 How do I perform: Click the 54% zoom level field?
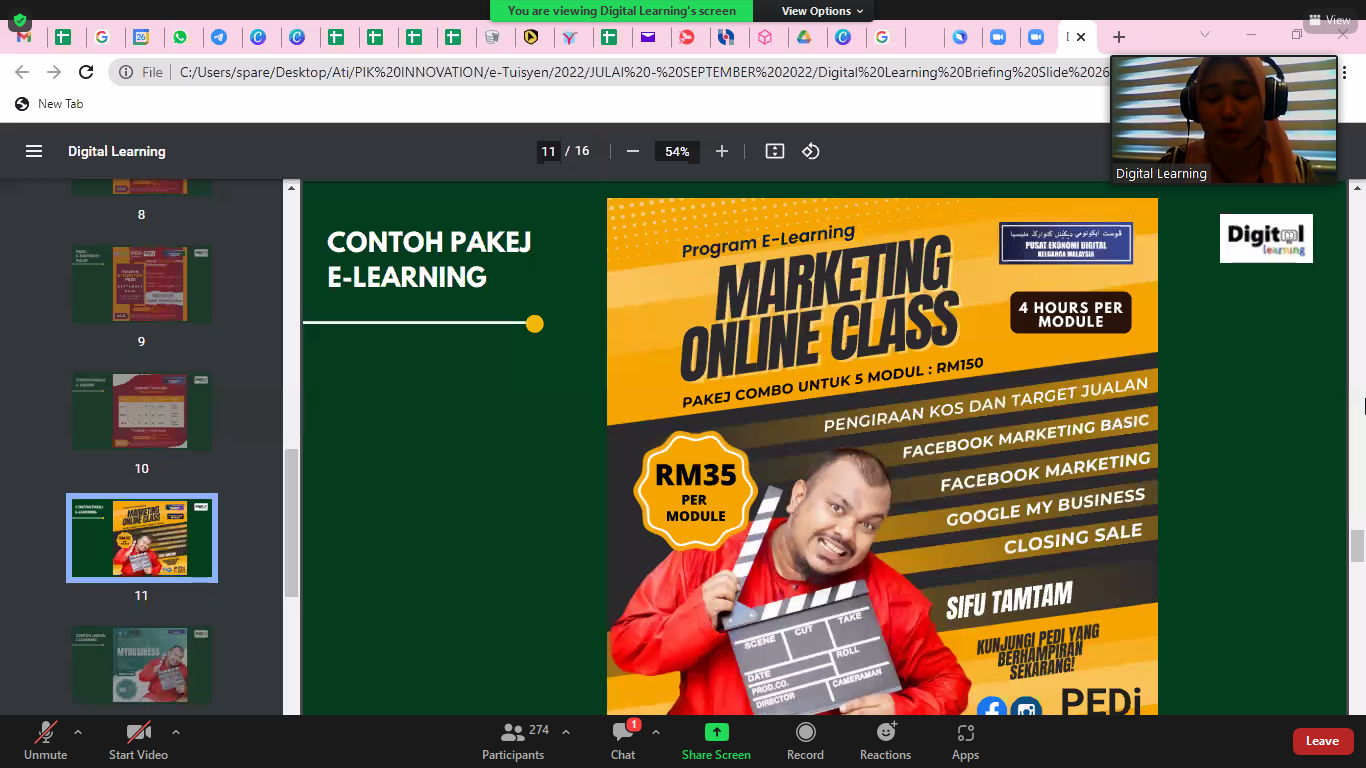pos(677,152)
